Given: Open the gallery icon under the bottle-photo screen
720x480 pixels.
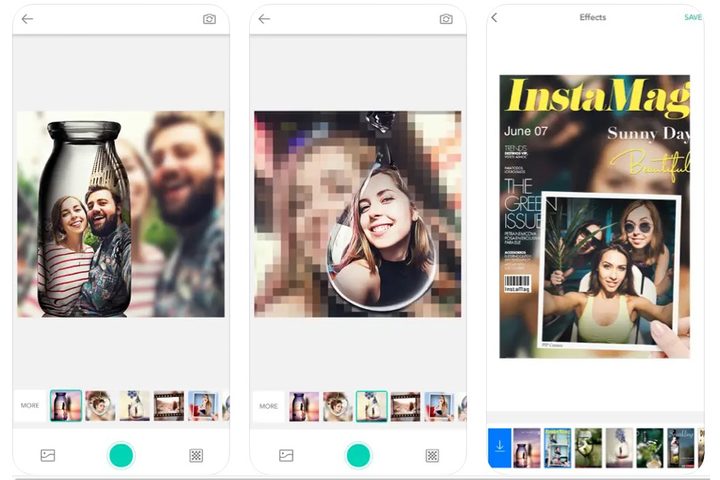Looking at the screenshot, I should (48, 455).
